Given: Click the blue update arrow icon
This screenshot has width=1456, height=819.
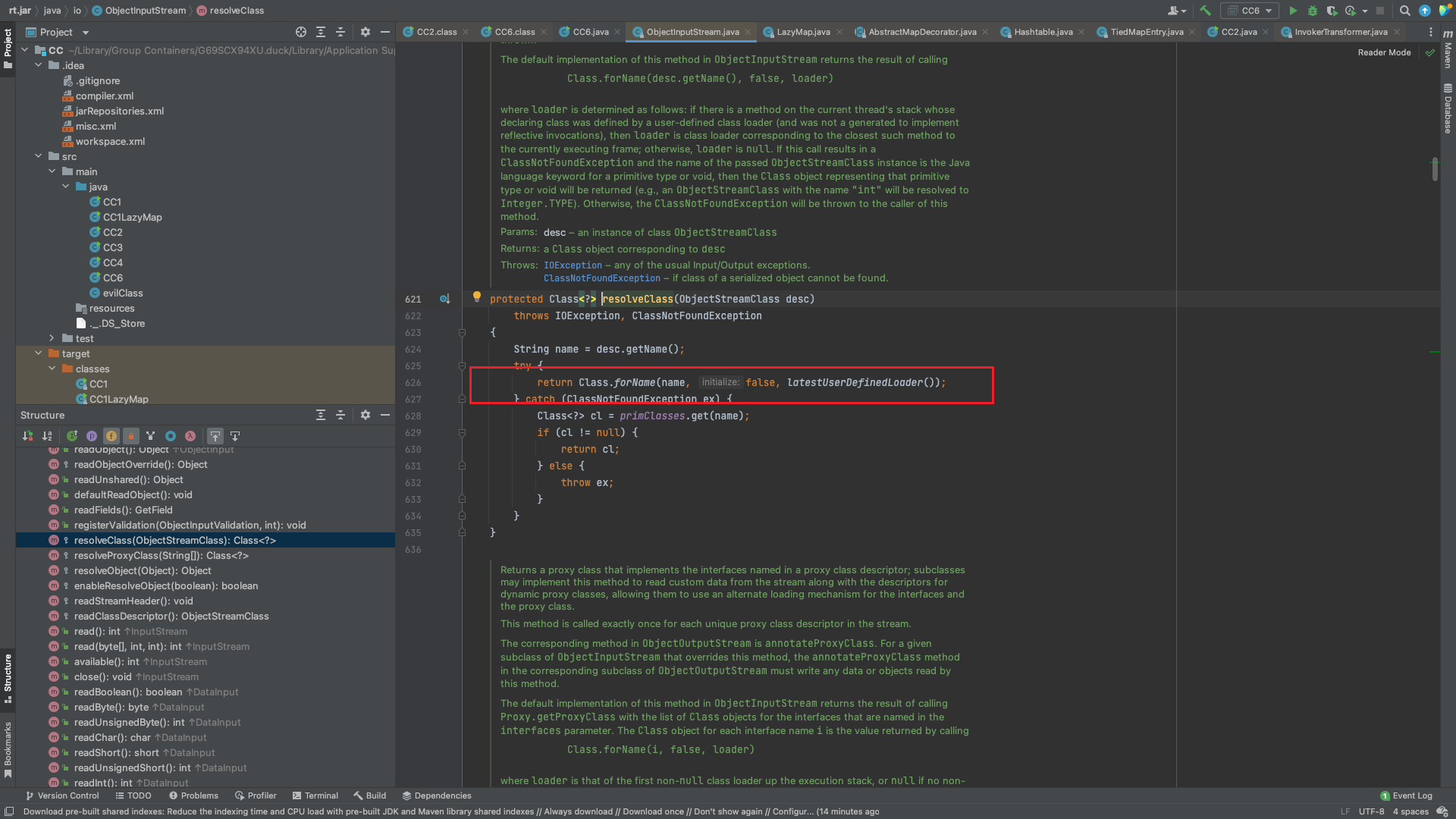Looking at the screenshot, I should tap(1425, 11).
